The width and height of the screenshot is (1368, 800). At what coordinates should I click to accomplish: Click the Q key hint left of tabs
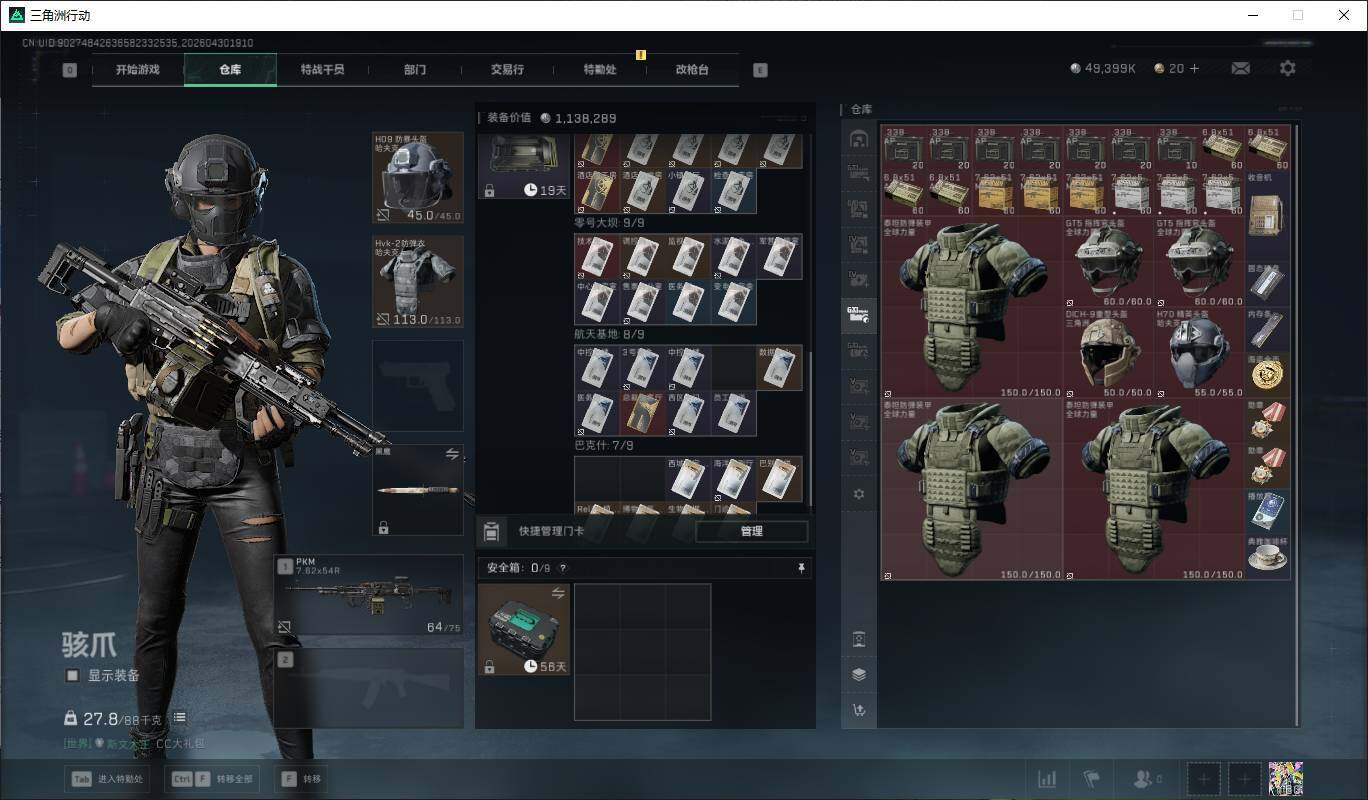coord(69,70)
